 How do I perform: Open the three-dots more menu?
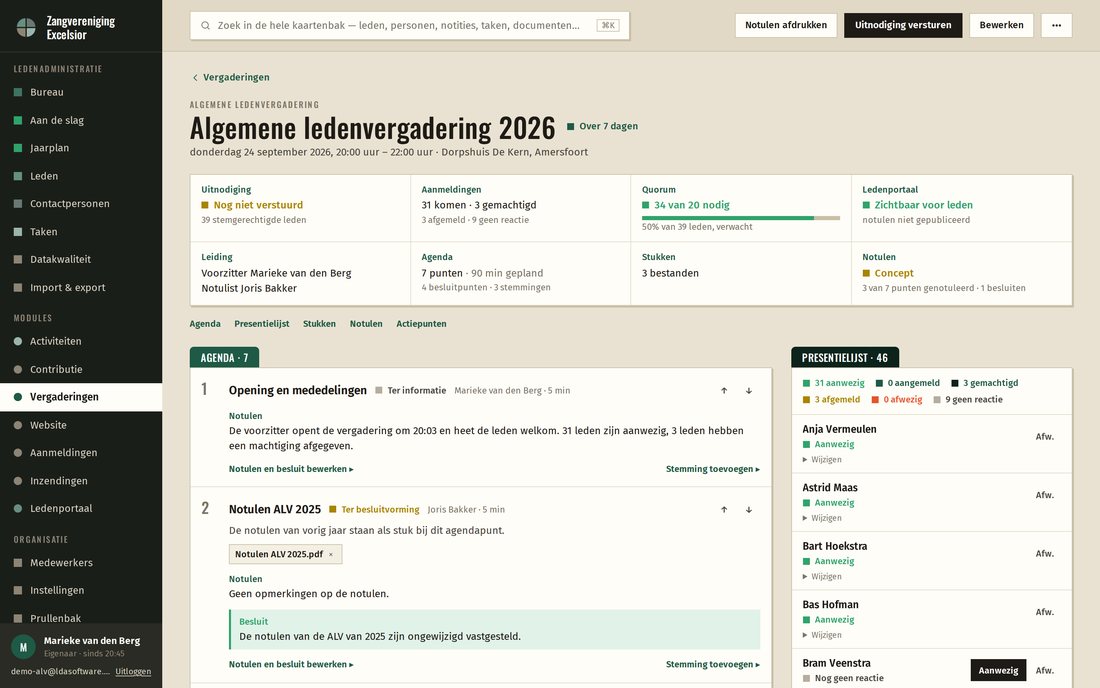pos(1056,25)
